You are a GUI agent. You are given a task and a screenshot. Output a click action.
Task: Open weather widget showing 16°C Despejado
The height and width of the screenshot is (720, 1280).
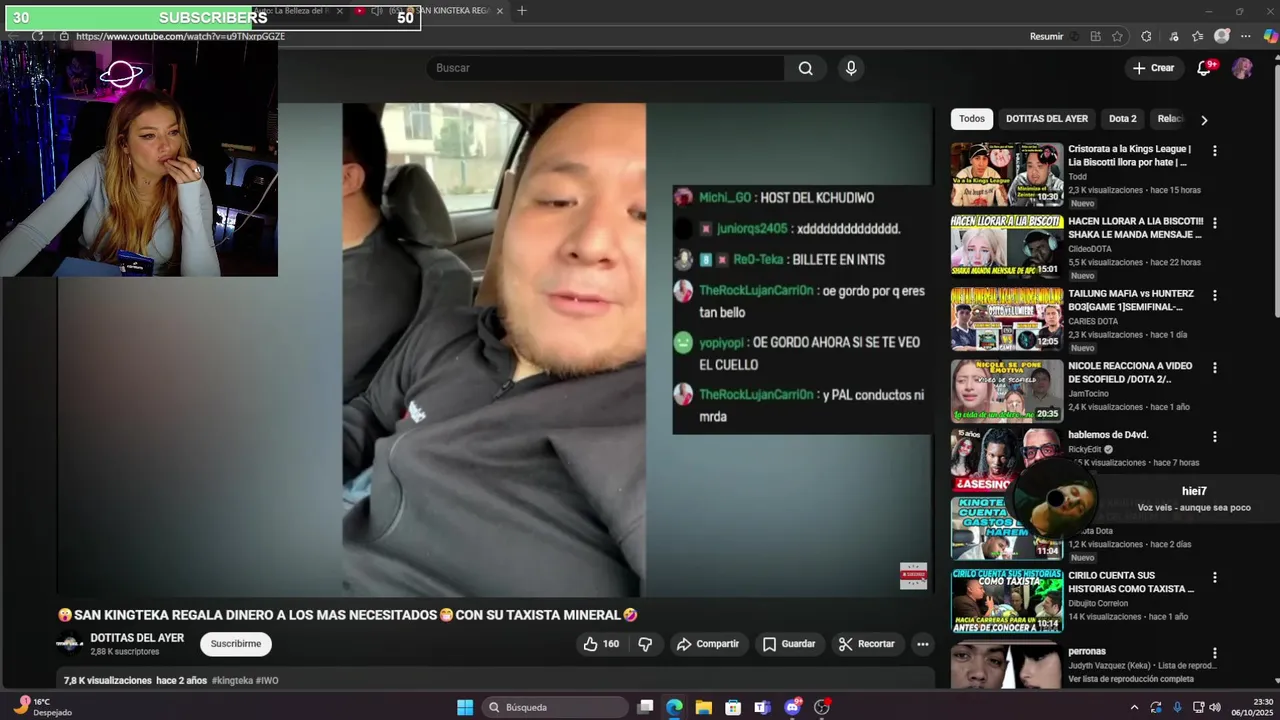pyautogui.click(x=45, y=707)
